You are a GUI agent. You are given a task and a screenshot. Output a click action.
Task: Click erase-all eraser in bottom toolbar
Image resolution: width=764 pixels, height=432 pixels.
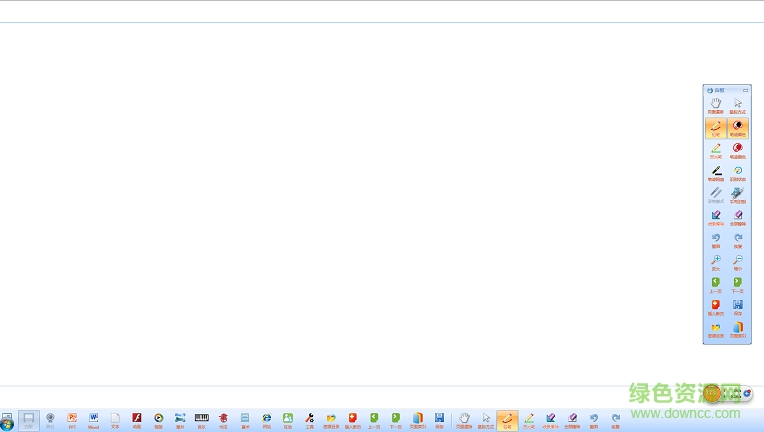pos(573,420)
